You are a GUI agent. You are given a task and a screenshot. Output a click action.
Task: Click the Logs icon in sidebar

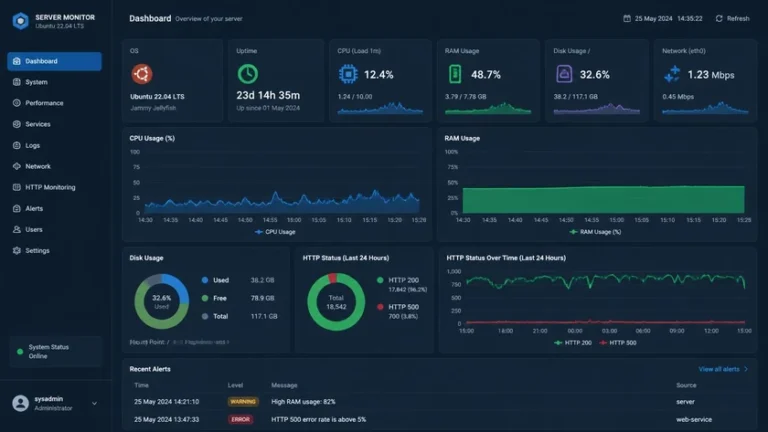click(17, 145)
